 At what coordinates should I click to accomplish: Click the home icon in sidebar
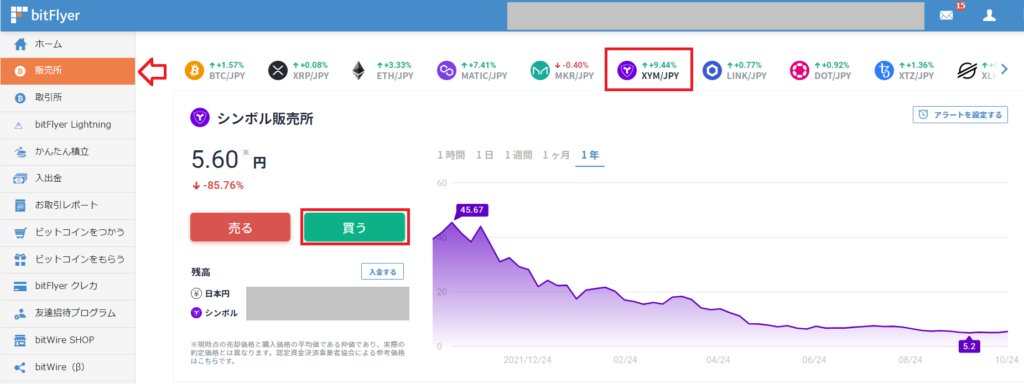(20, 44)
